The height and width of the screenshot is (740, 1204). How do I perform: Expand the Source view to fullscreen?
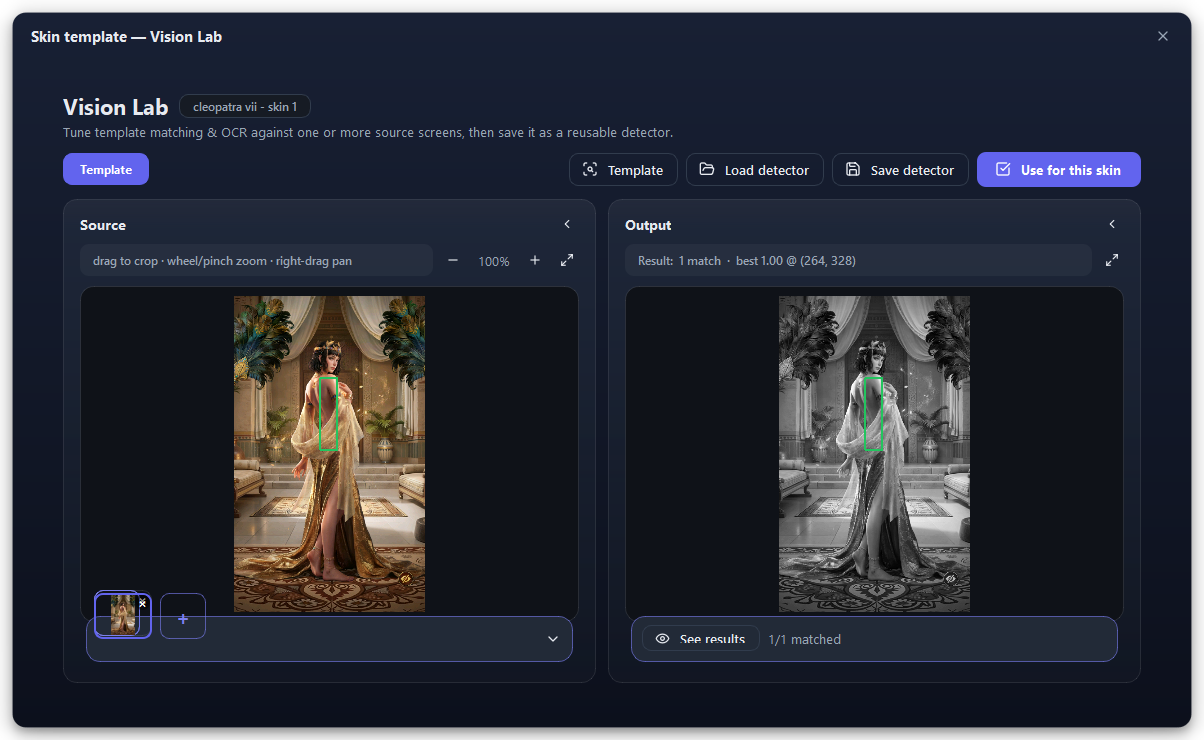point(567,261)
